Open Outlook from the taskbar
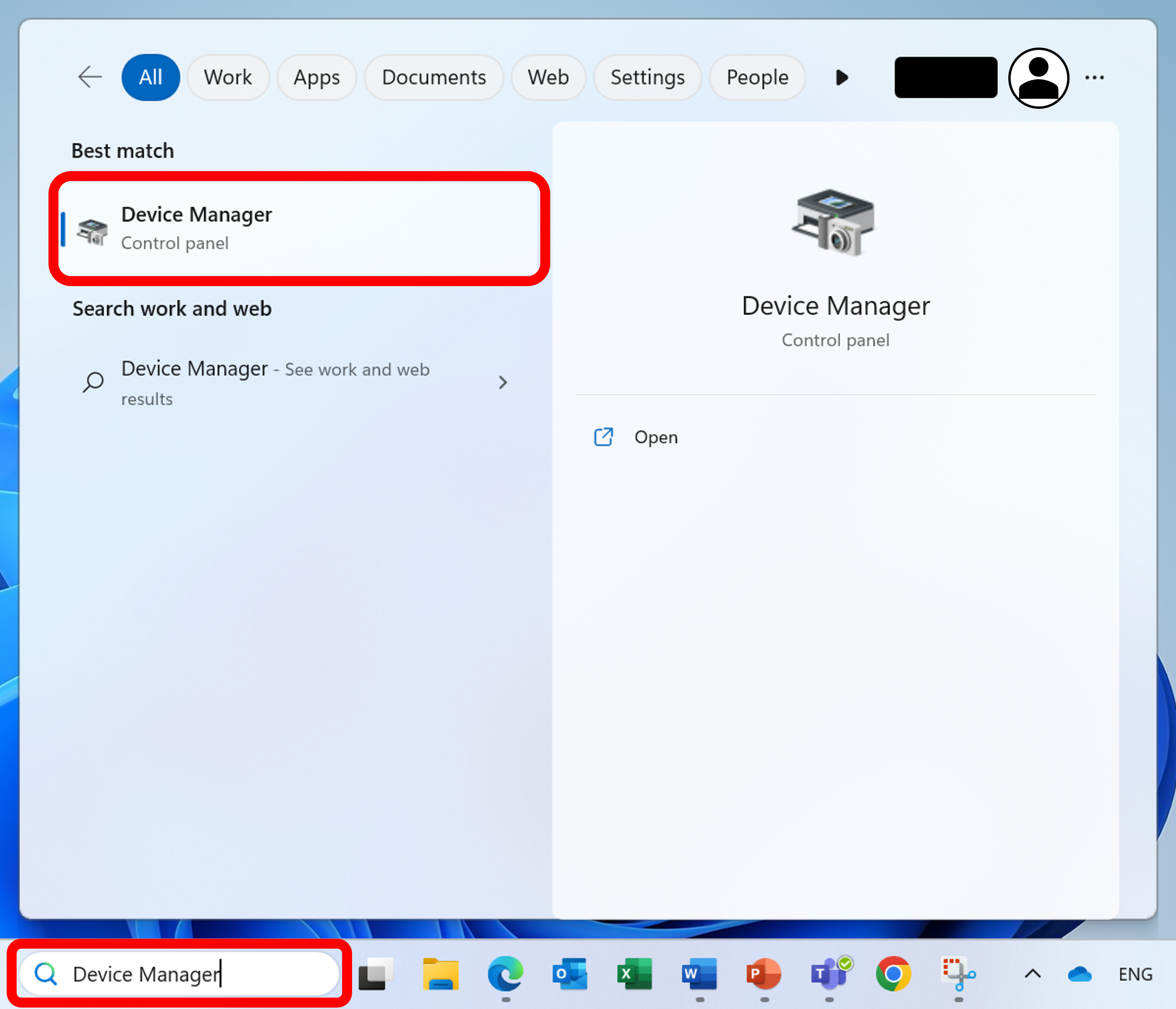The width and height of the screenshot is (1176, 1009). (570, 974)
